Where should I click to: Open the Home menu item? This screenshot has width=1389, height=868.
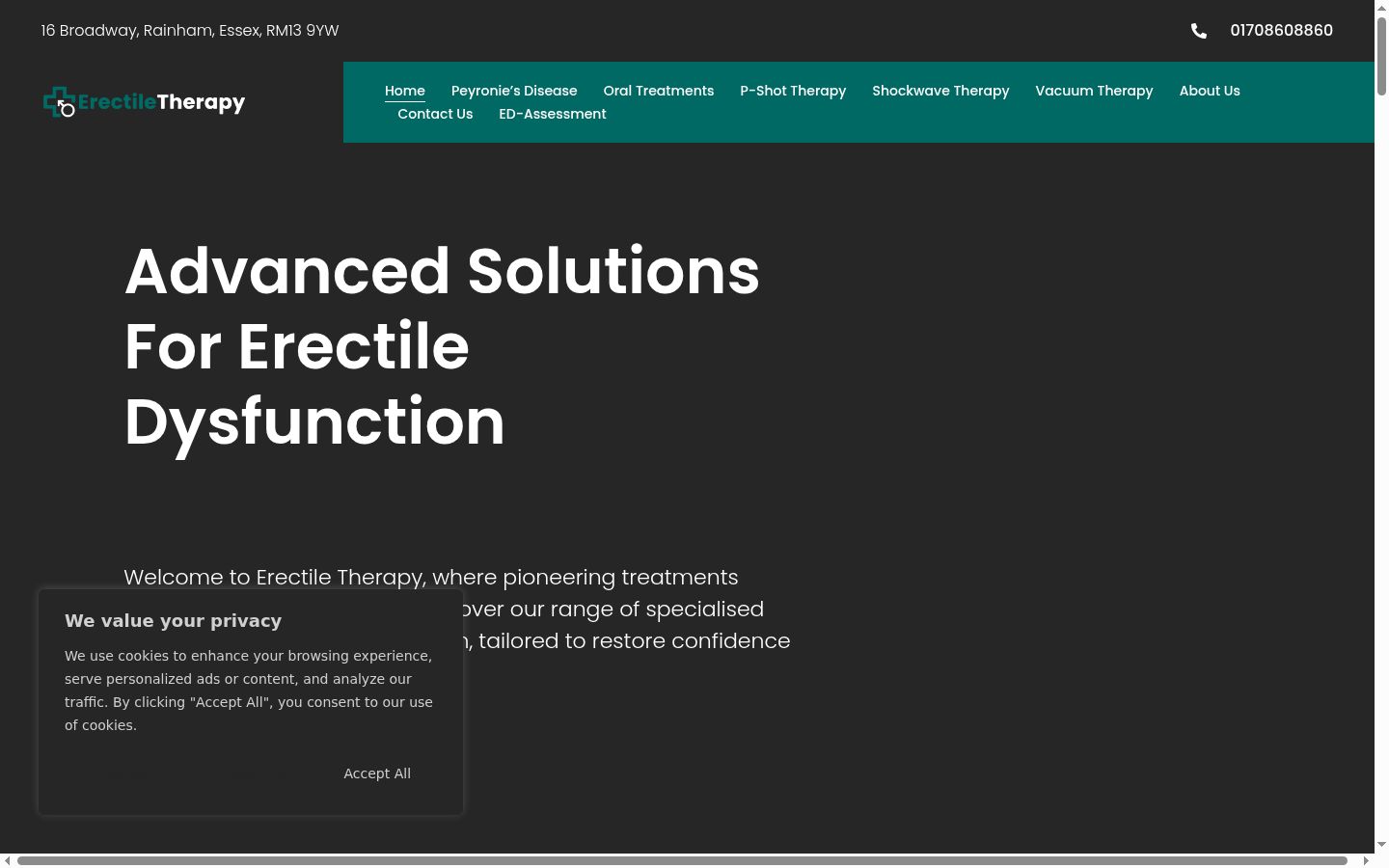coord(405,91)
